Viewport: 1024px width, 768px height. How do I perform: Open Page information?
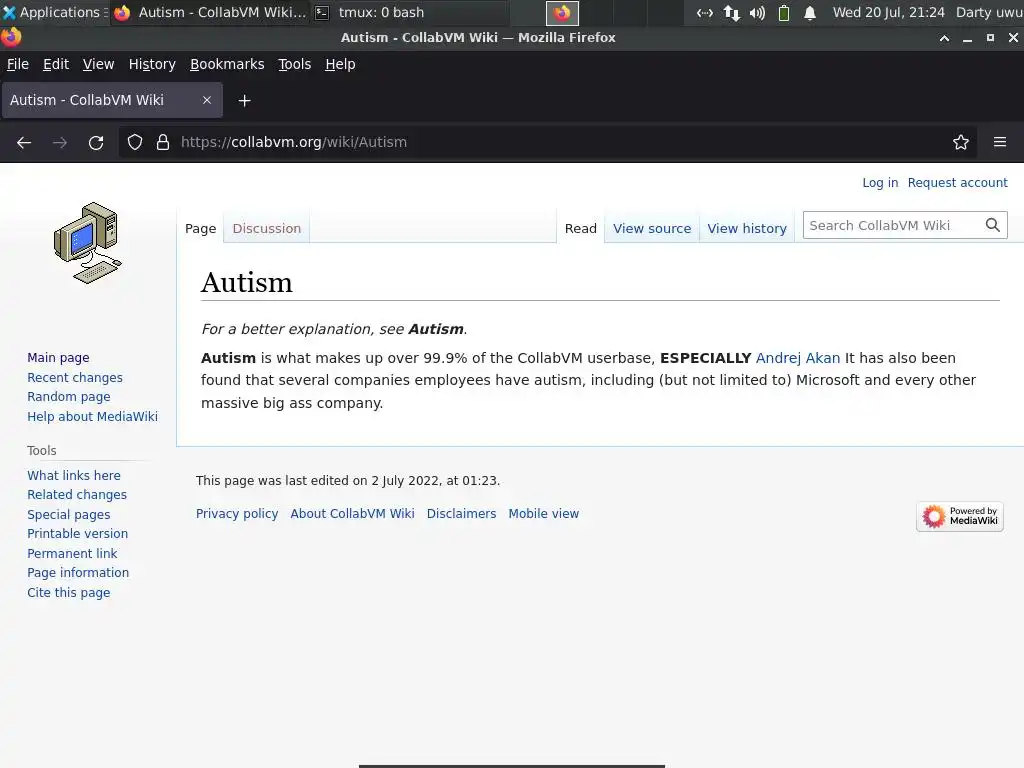coord(78,573)
